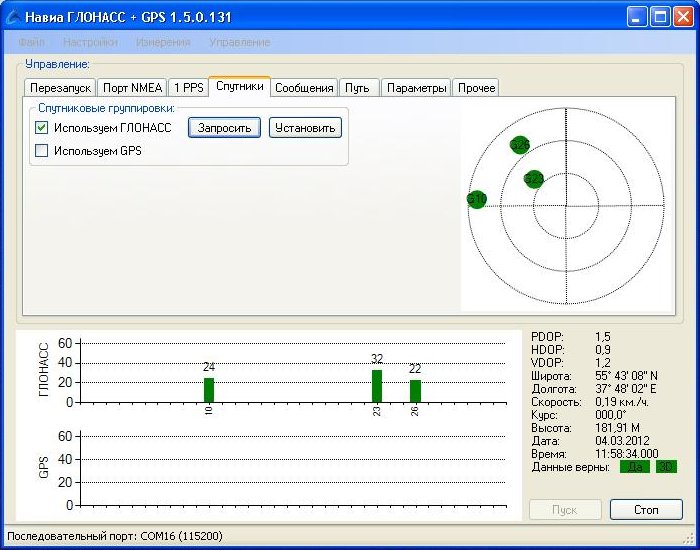
Task: Switch to the 1 PPS tab
Action: (188, 88)
